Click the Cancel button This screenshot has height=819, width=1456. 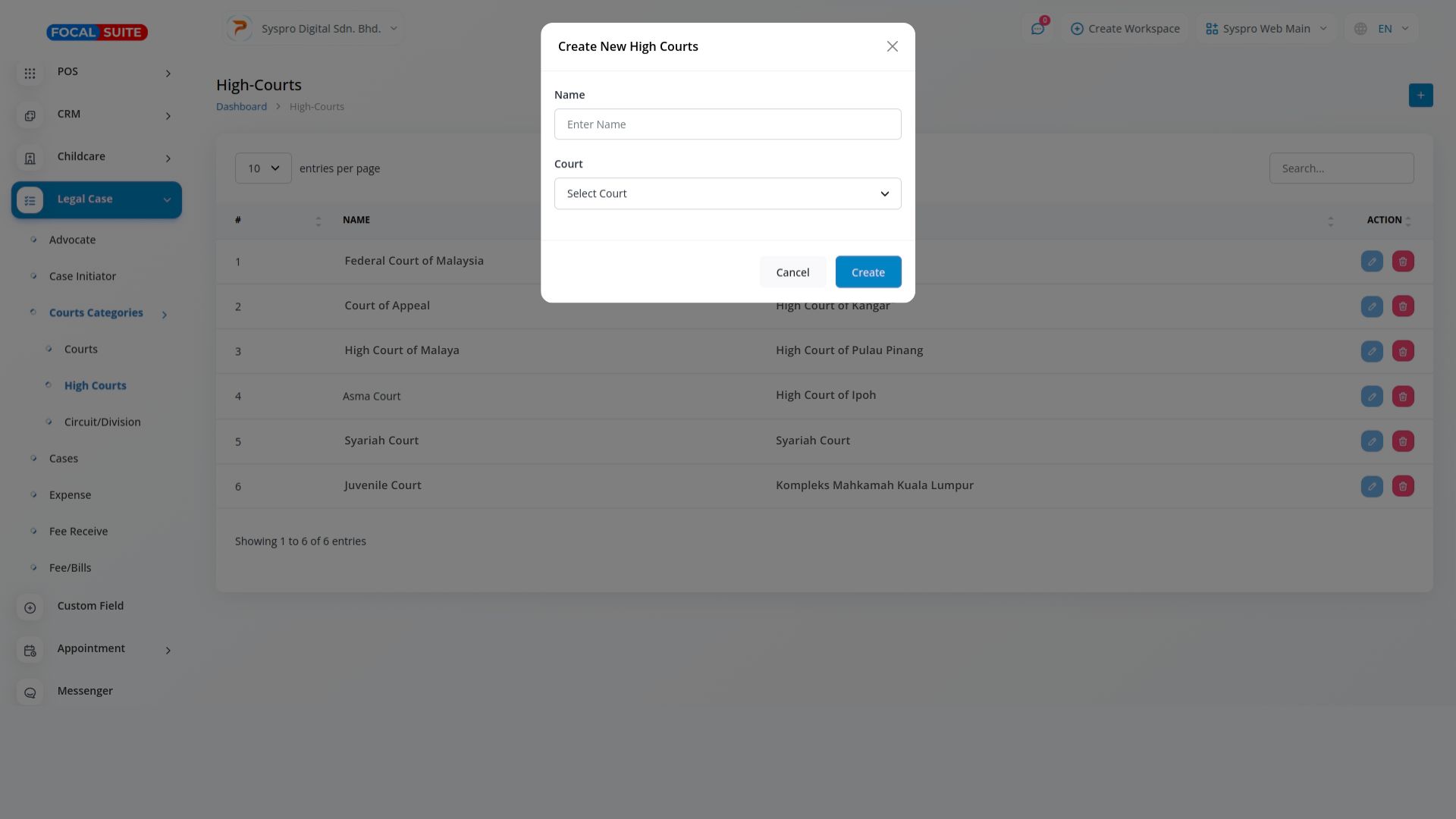click(792, 272)
